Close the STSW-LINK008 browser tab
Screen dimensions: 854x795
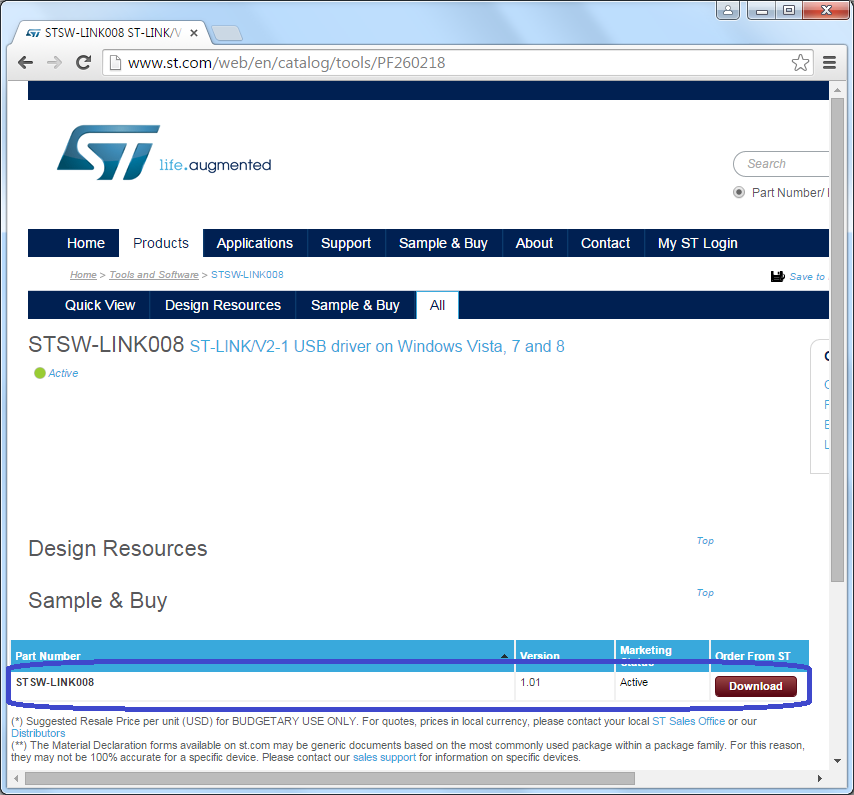[193, 33]
